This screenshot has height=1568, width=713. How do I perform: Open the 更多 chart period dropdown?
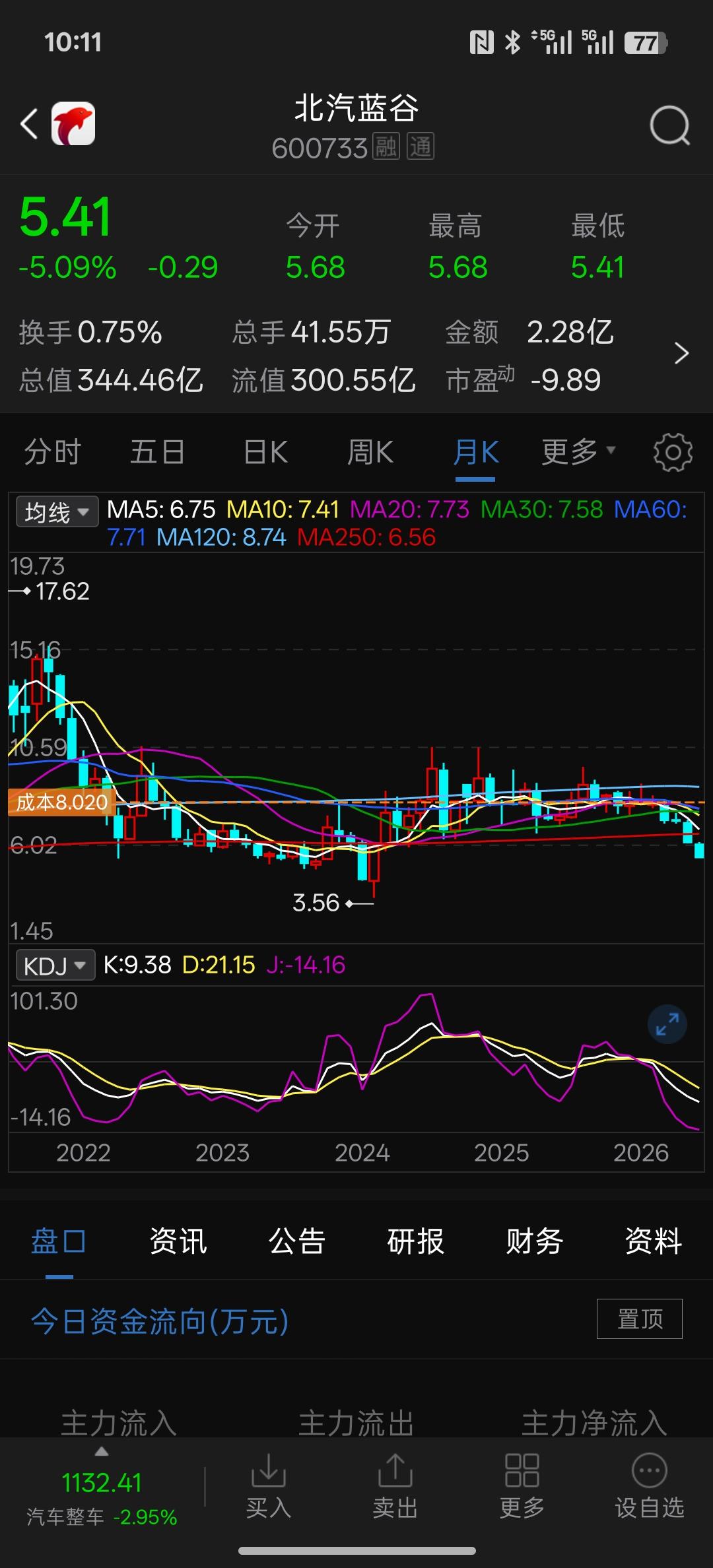point(578,453)
